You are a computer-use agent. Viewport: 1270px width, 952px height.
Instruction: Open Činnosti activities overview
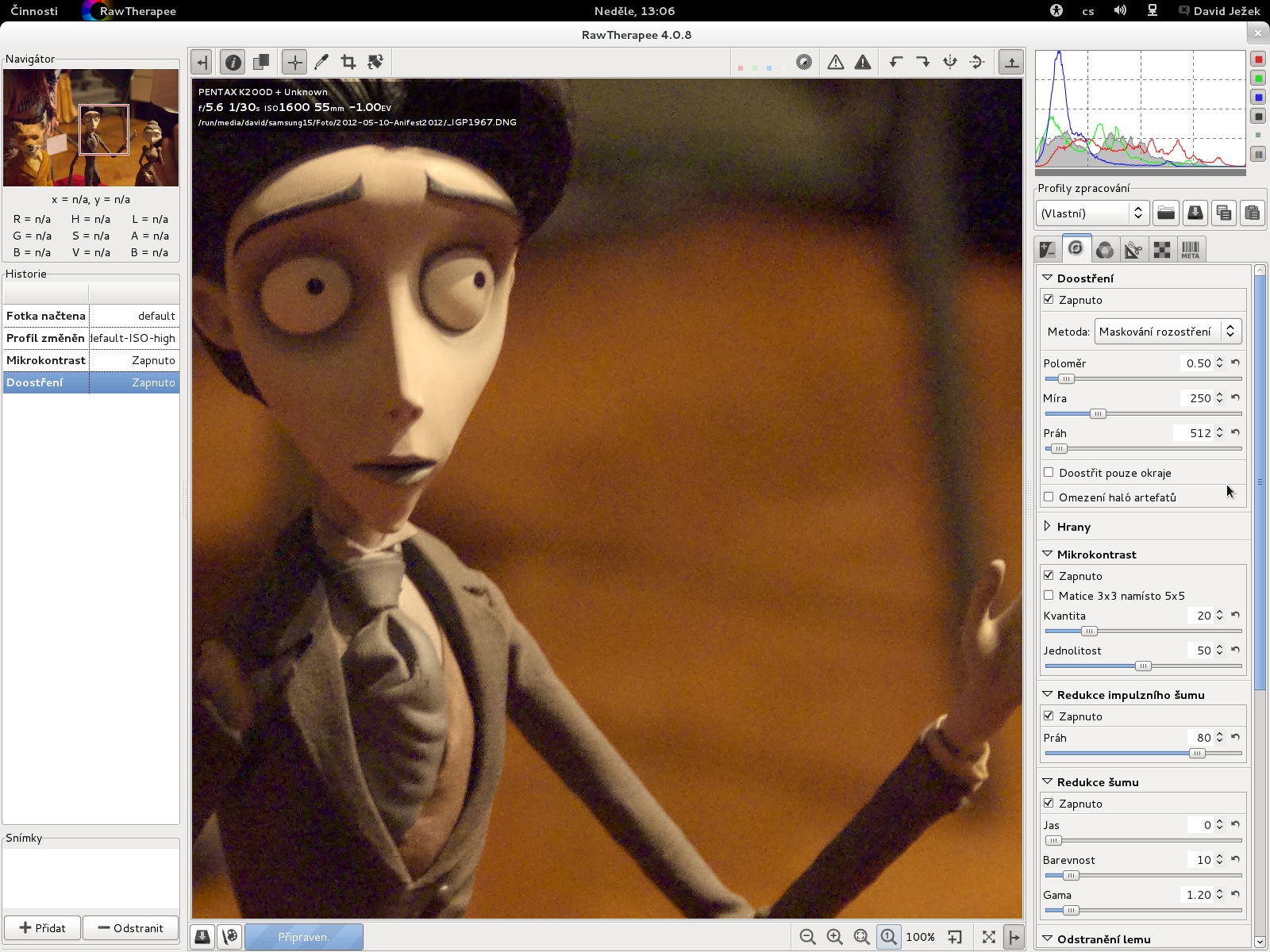[x=34, y=11]
